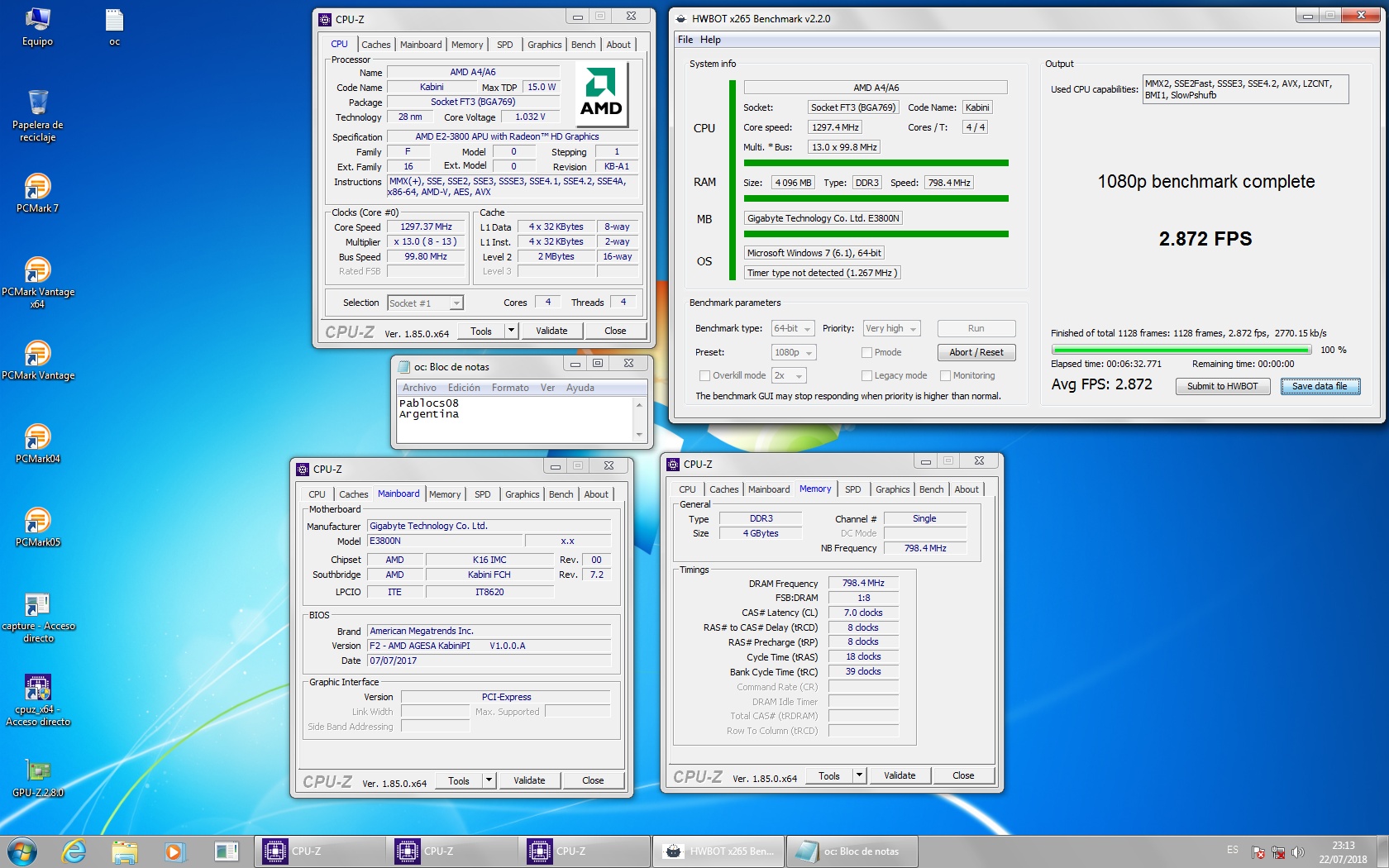Switch to Bench tab in top CPU-Z
The height and width of the screenshot is (868, 1389).
[583, 45]
